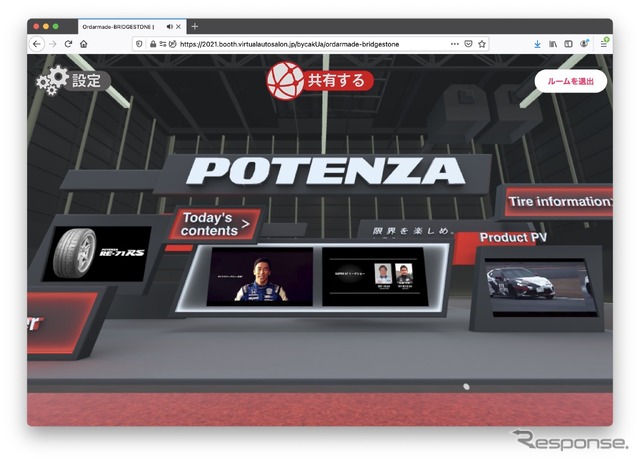640x462 pixels.
Task: Go forward to the next page
Action: [53, 44]
